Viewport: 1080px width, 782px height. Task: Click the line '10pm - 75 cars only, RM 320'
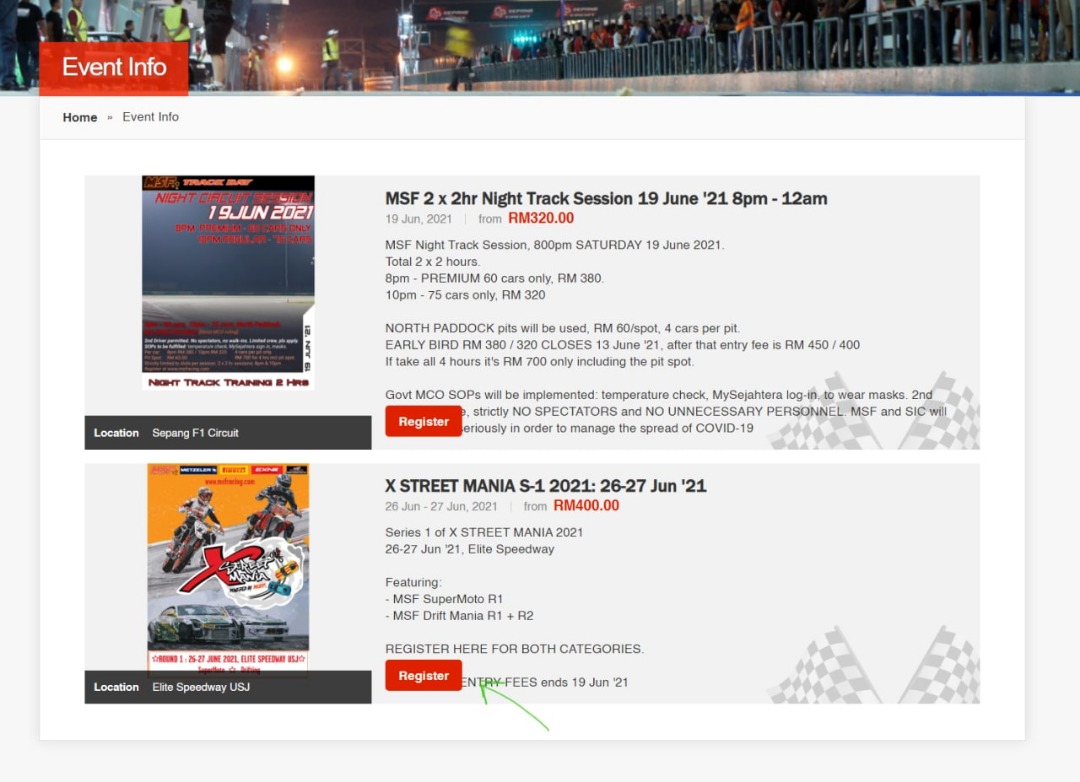point(465,295)
